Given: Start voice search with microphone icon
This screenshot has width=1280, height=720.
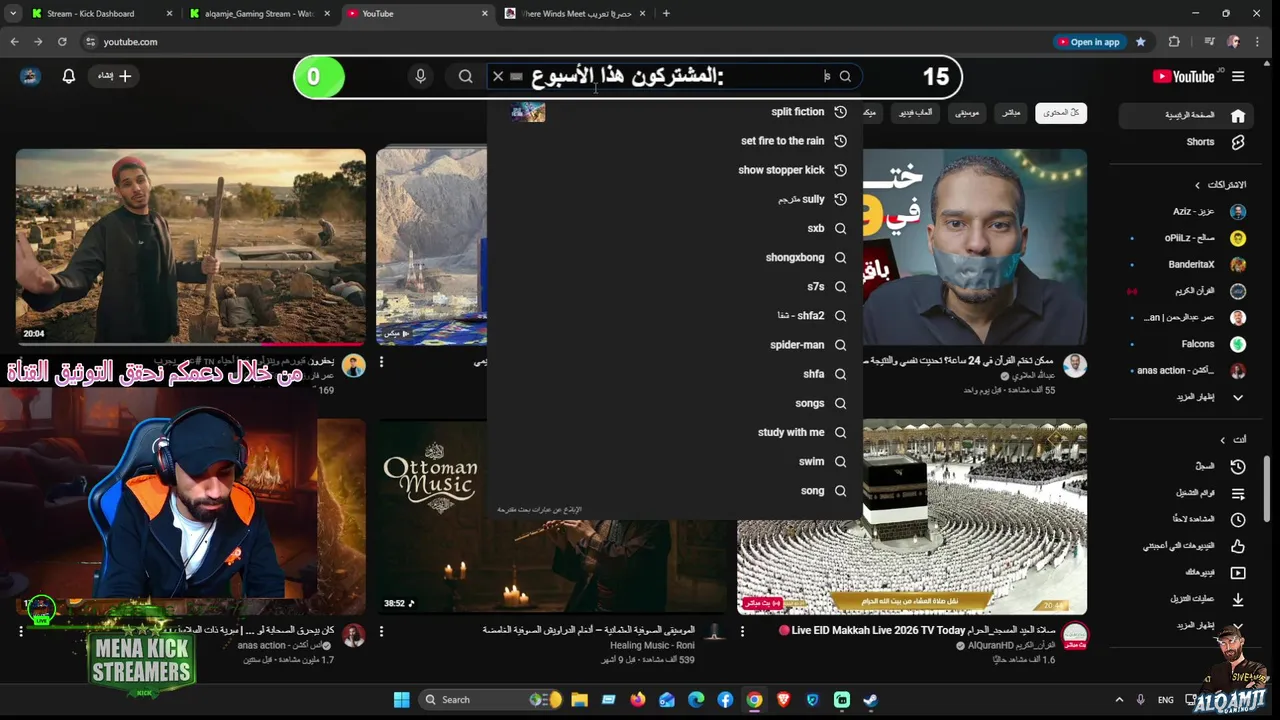Looking at the screenshot, I should point(420,76).
